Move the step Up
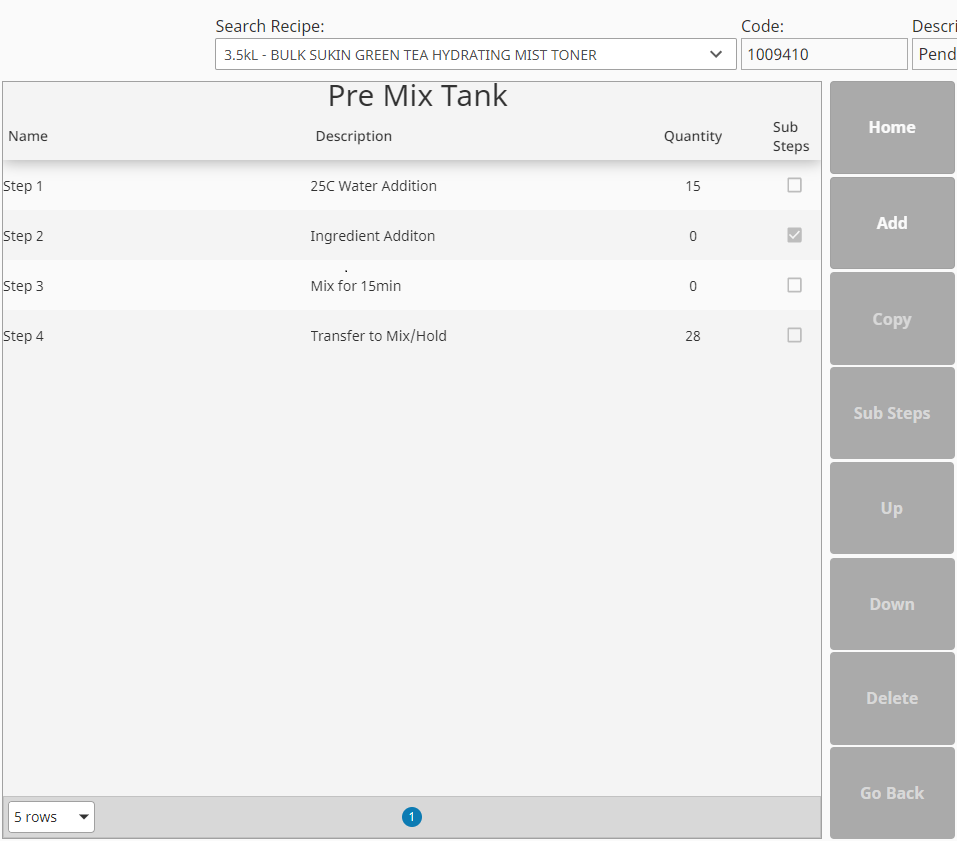957x841 pixels. (x=892, y=508)
